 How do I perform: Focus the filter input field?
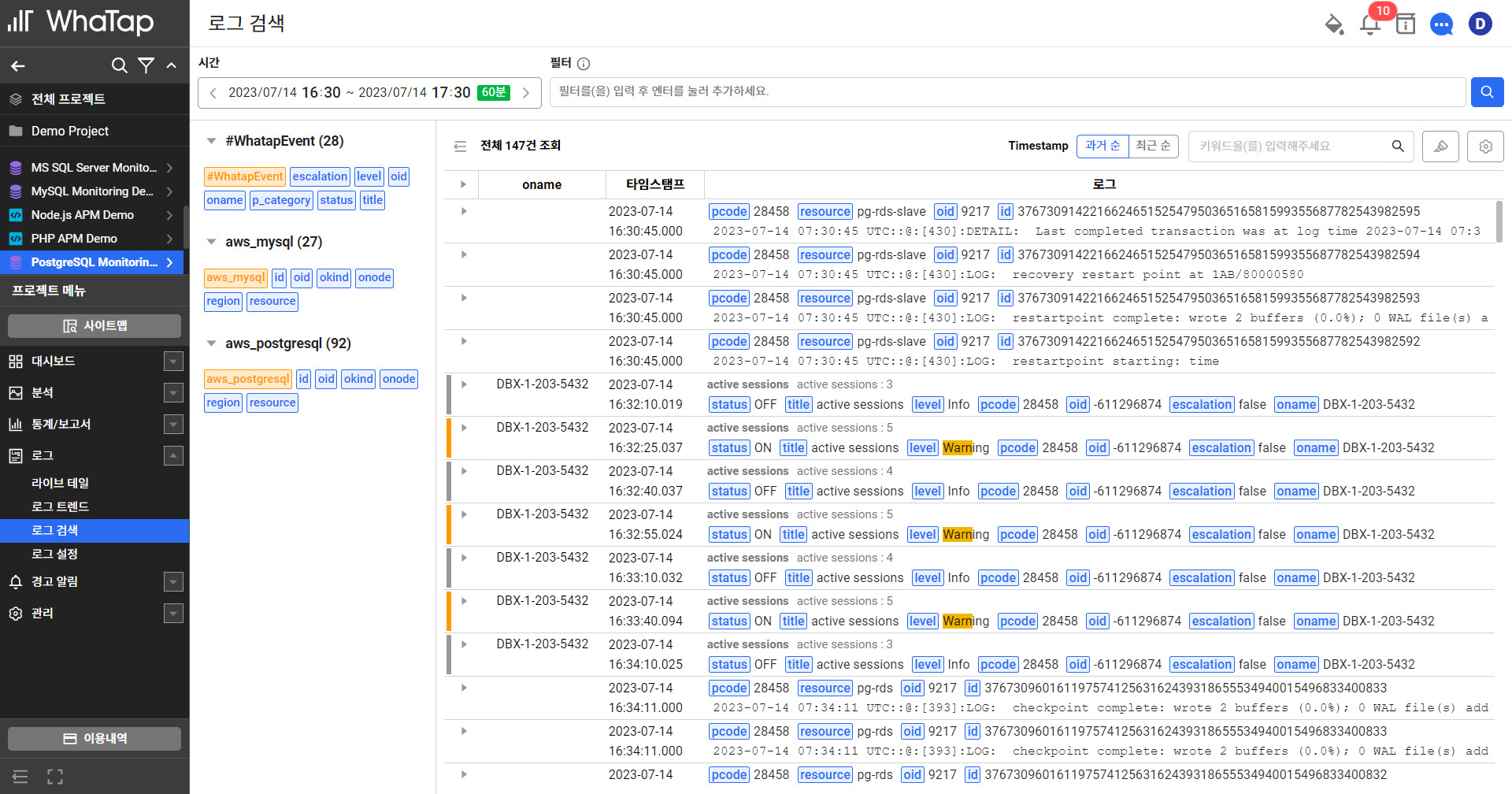click(1007, 92)
